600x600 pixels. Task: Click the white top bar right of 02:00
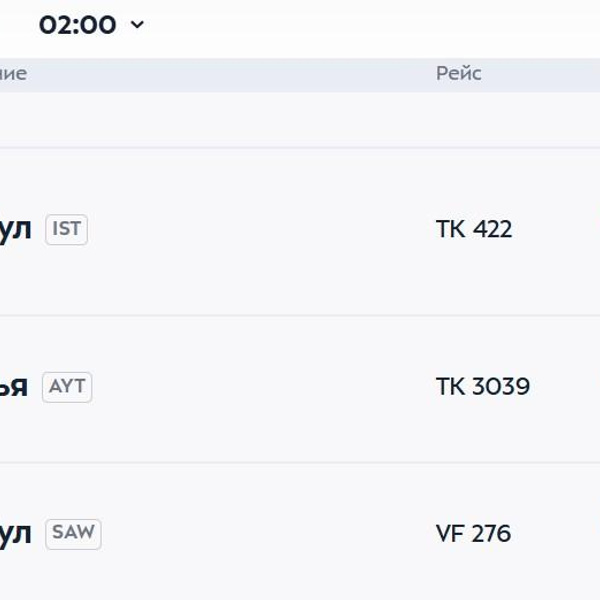tap(380, 24)
